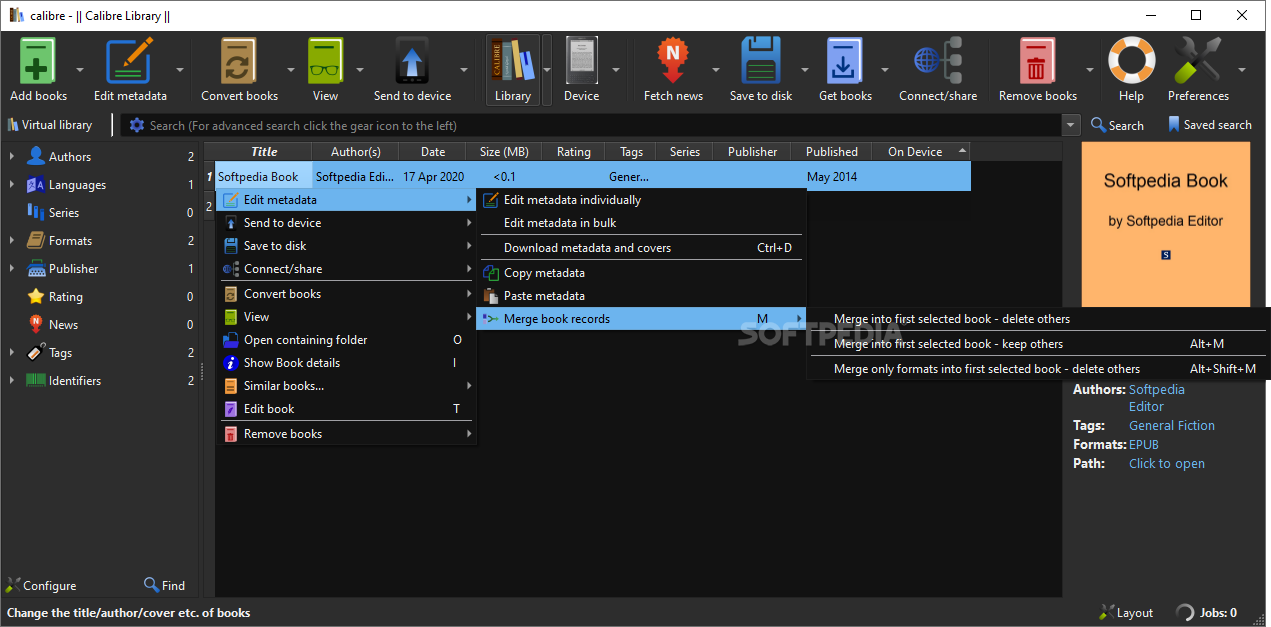Image resolution: width=1271 pixels, height=627 pixels.
Task: Open the Preferences tools icon
Action: [1198, 60]
